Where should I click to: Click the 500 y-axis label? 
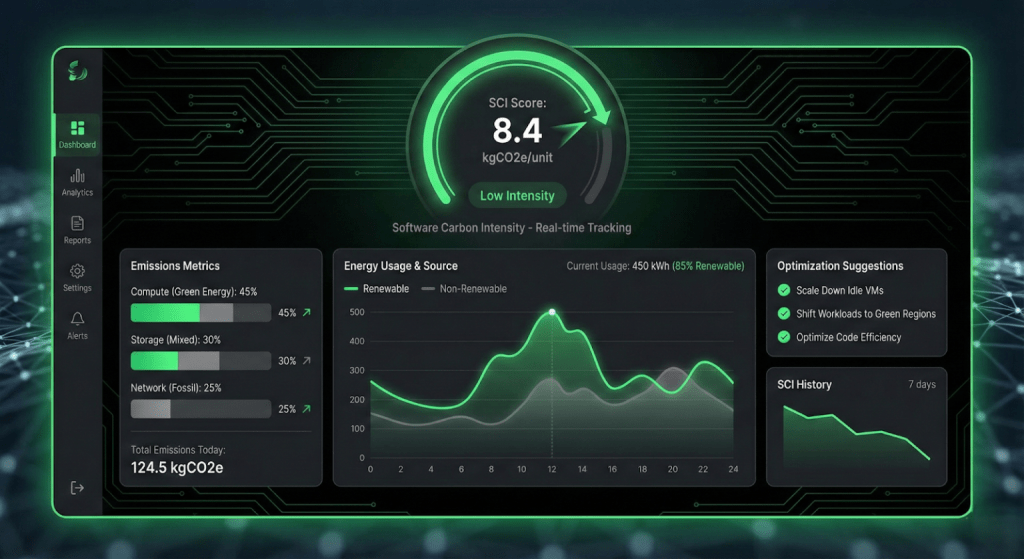tap(357, 312)
